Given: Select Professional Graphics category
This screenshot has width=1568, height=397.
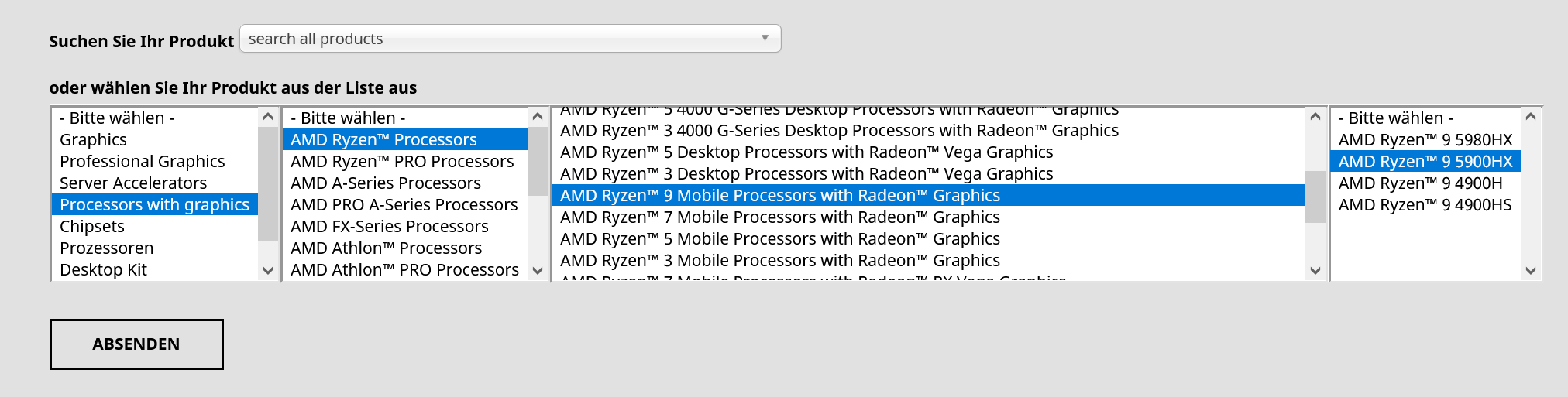Looking at the screenshot, I should coord(155,161).
